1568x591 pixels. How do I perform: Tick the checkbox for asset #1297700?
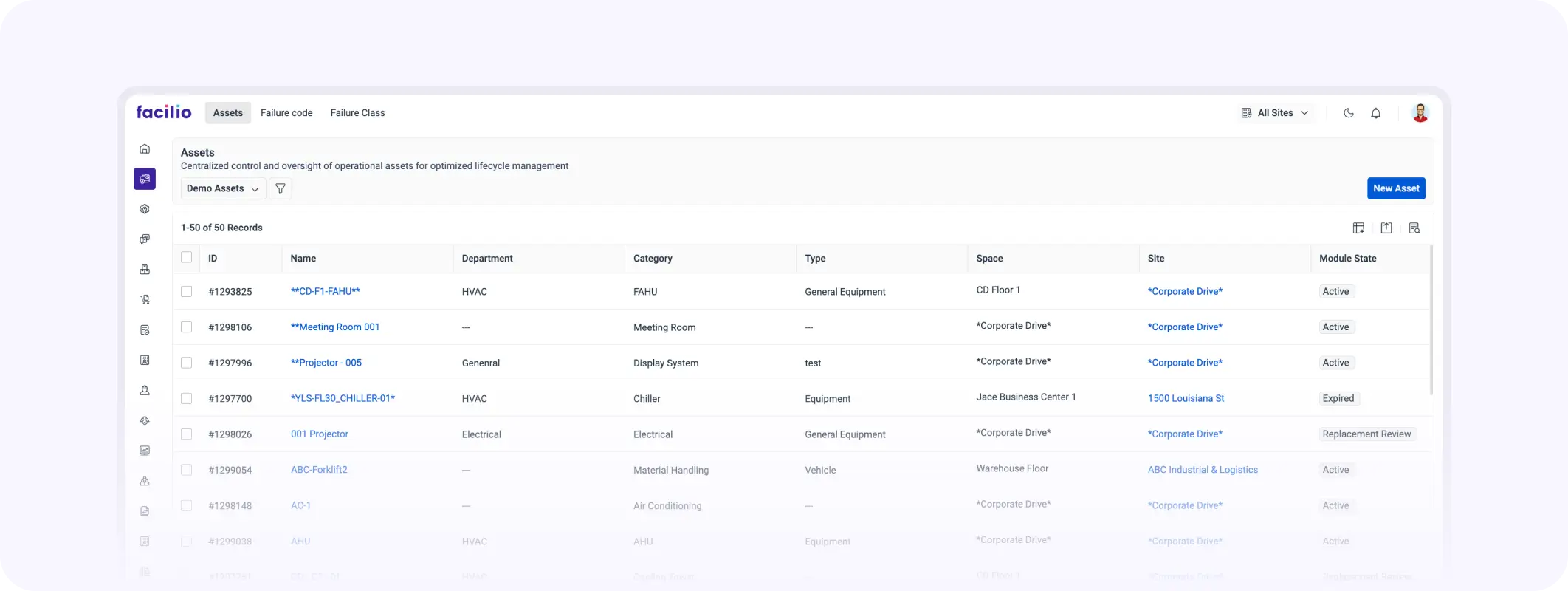(186, 399)
